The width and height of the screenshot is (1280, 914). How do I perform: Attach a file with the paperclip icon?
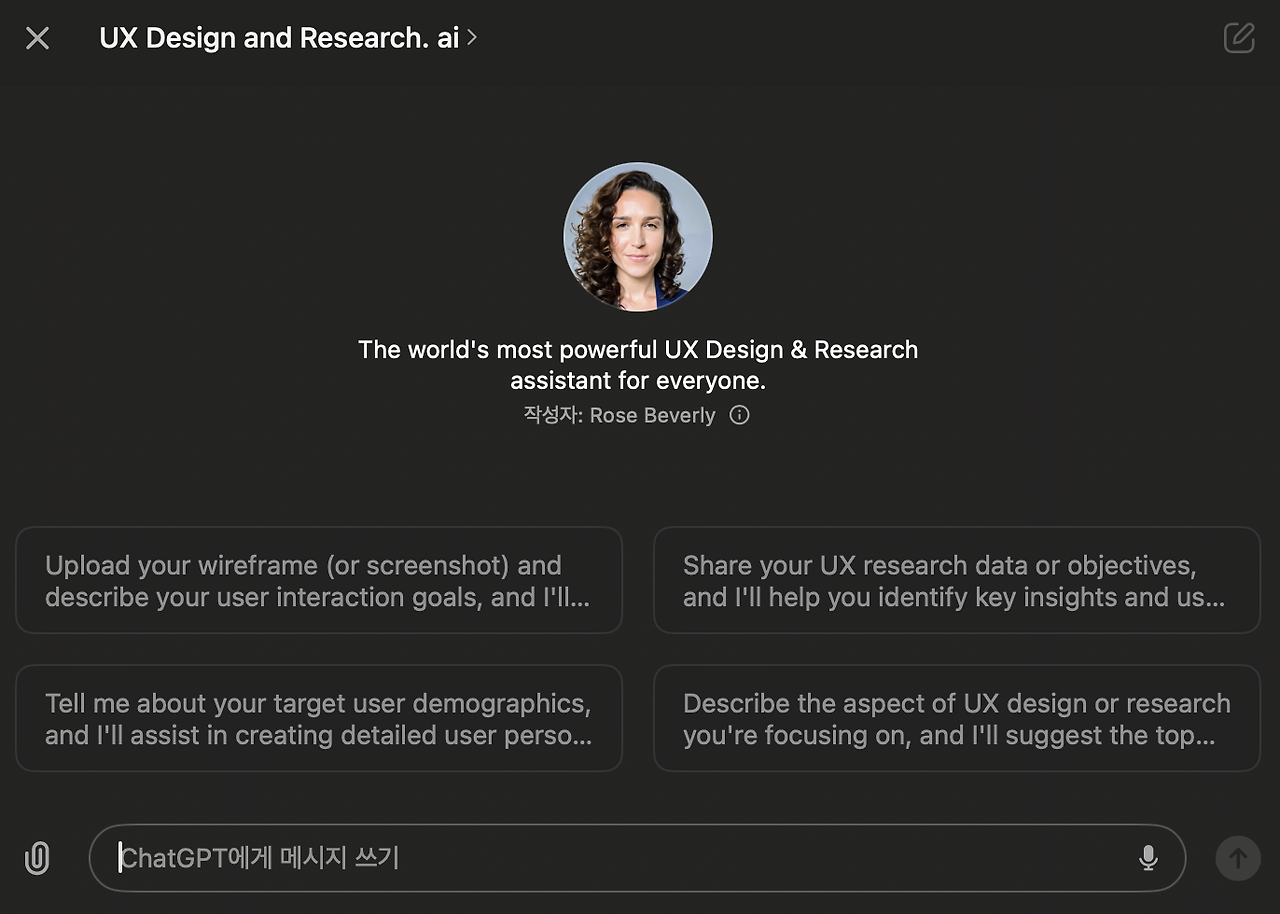(x=37, y=858)
